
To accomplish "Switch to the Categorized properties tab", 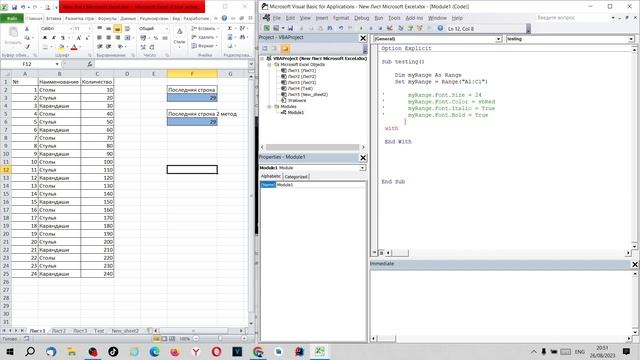I will point(296,177).
